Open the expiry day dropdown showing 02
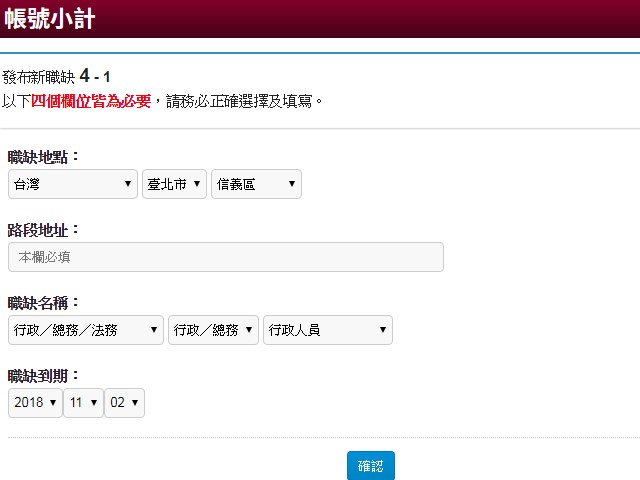 pos(125,403)
